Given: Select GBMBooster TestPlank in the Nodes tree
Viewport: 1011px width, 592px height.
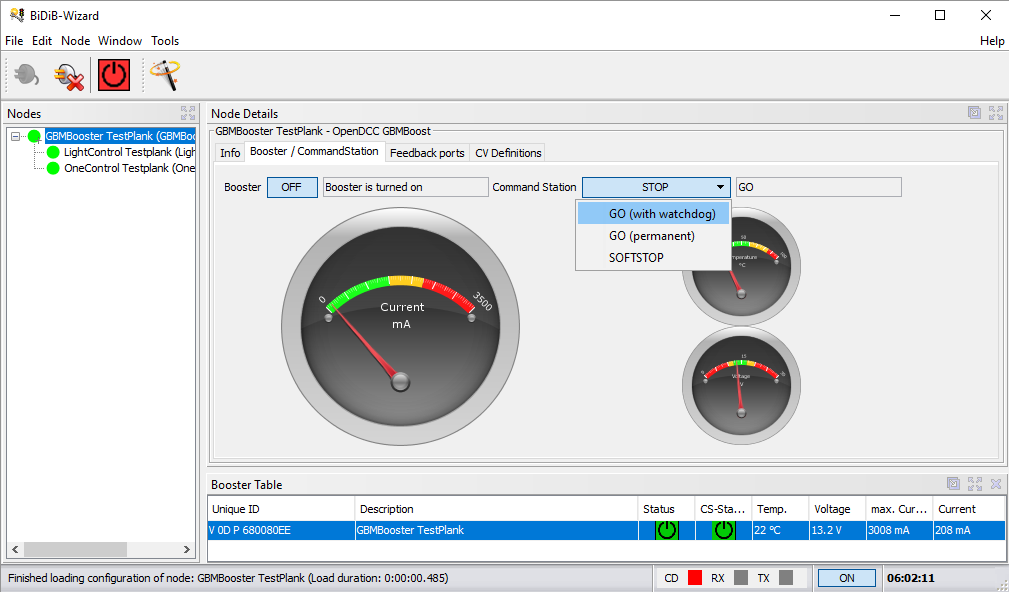Looking at the screenshot, I should (120, 136).
